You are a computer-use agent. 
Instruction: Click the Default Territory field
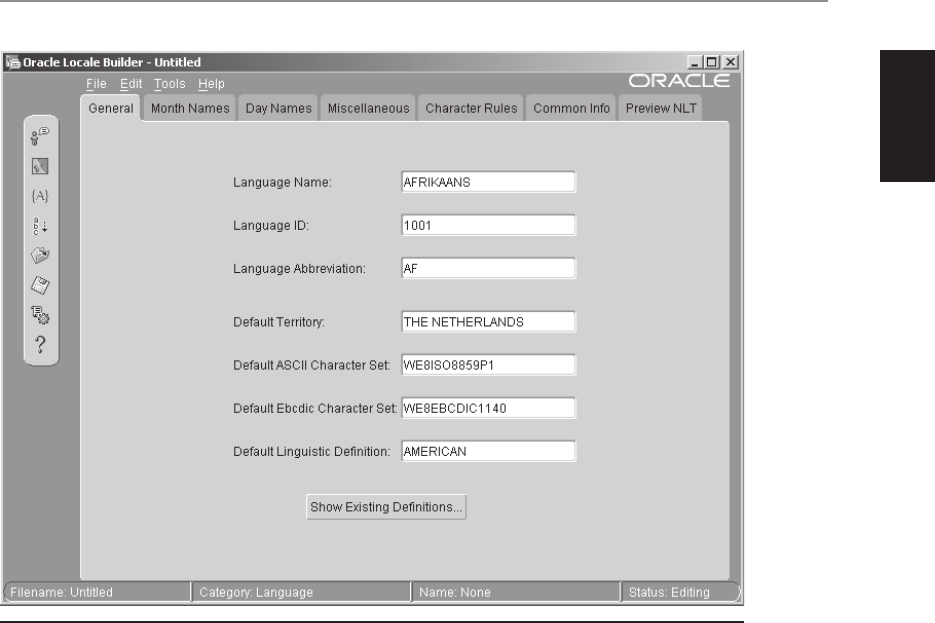488,322
